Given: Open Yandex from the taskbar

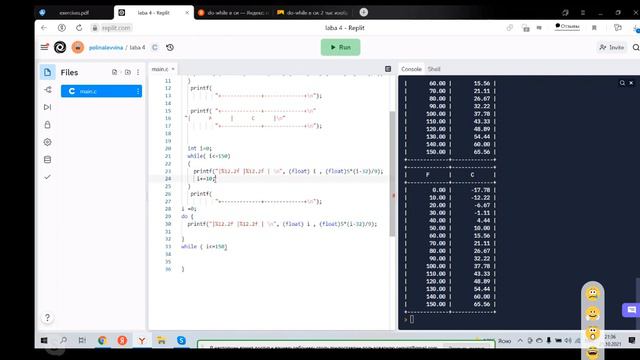Looking at the screenshot, I should click(122, 340).
